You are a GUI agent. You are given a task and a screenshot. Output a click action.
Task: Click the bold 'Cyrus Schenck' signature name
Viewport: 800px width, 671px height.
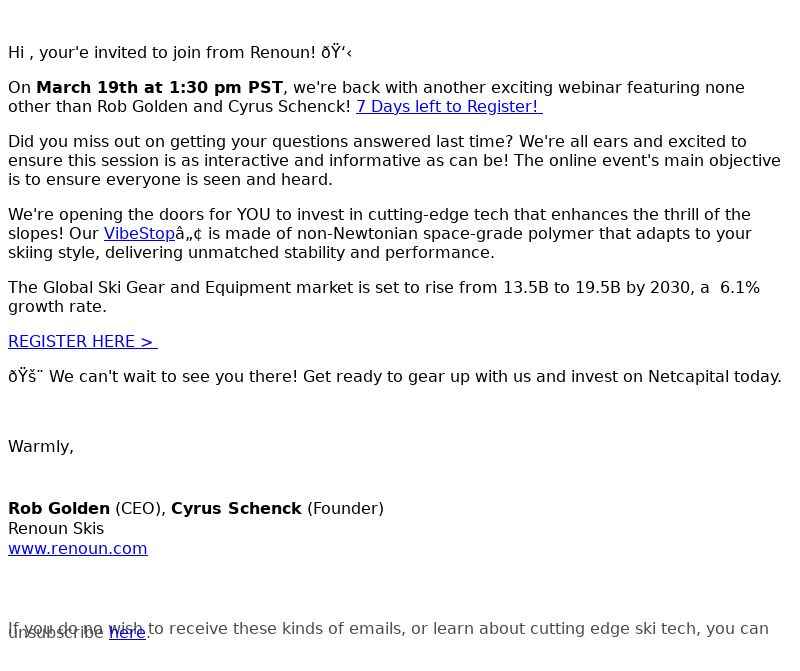tap(236, 508)
